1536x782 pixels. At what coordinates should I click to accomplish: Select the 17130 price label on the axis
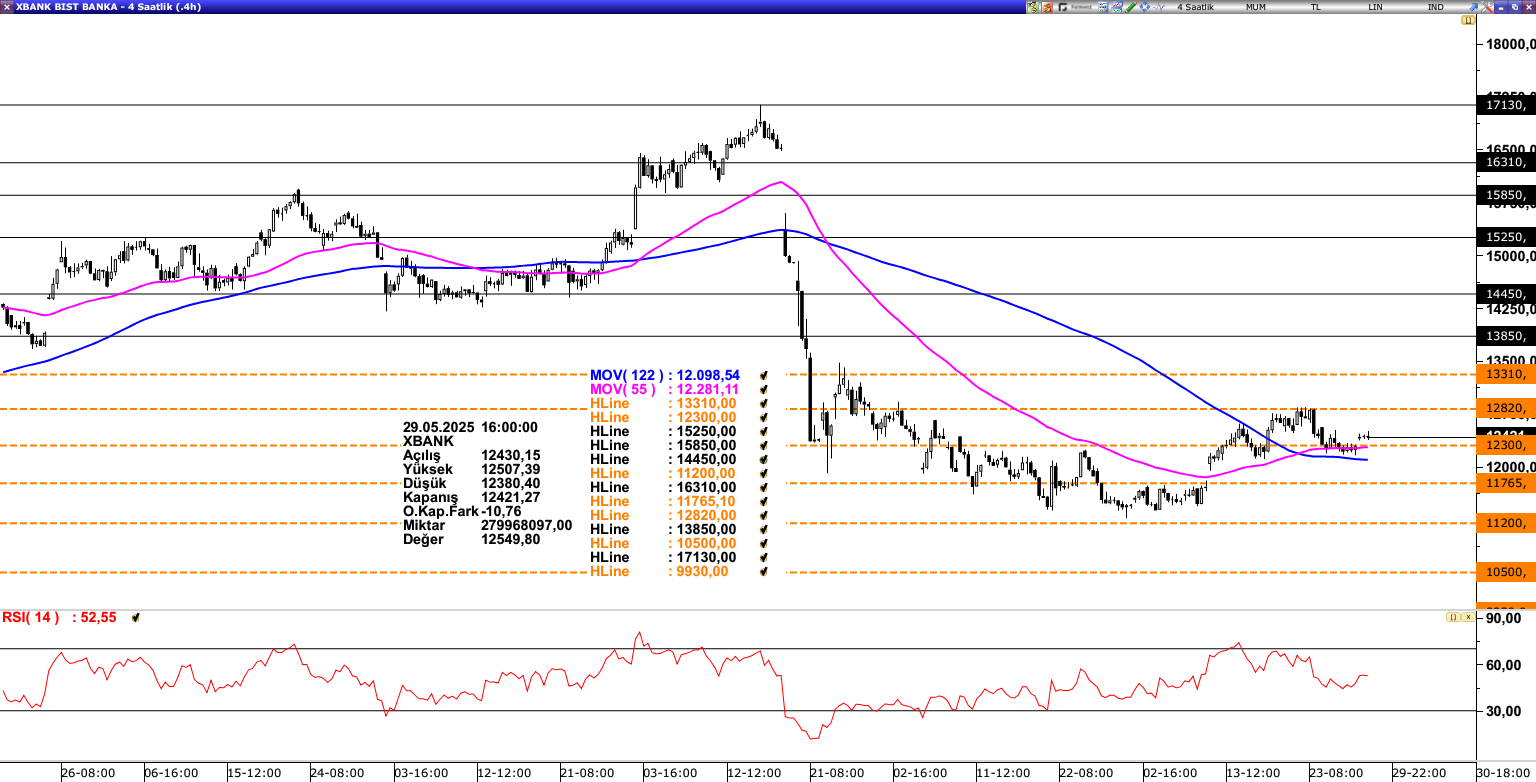coord(1505,105)
